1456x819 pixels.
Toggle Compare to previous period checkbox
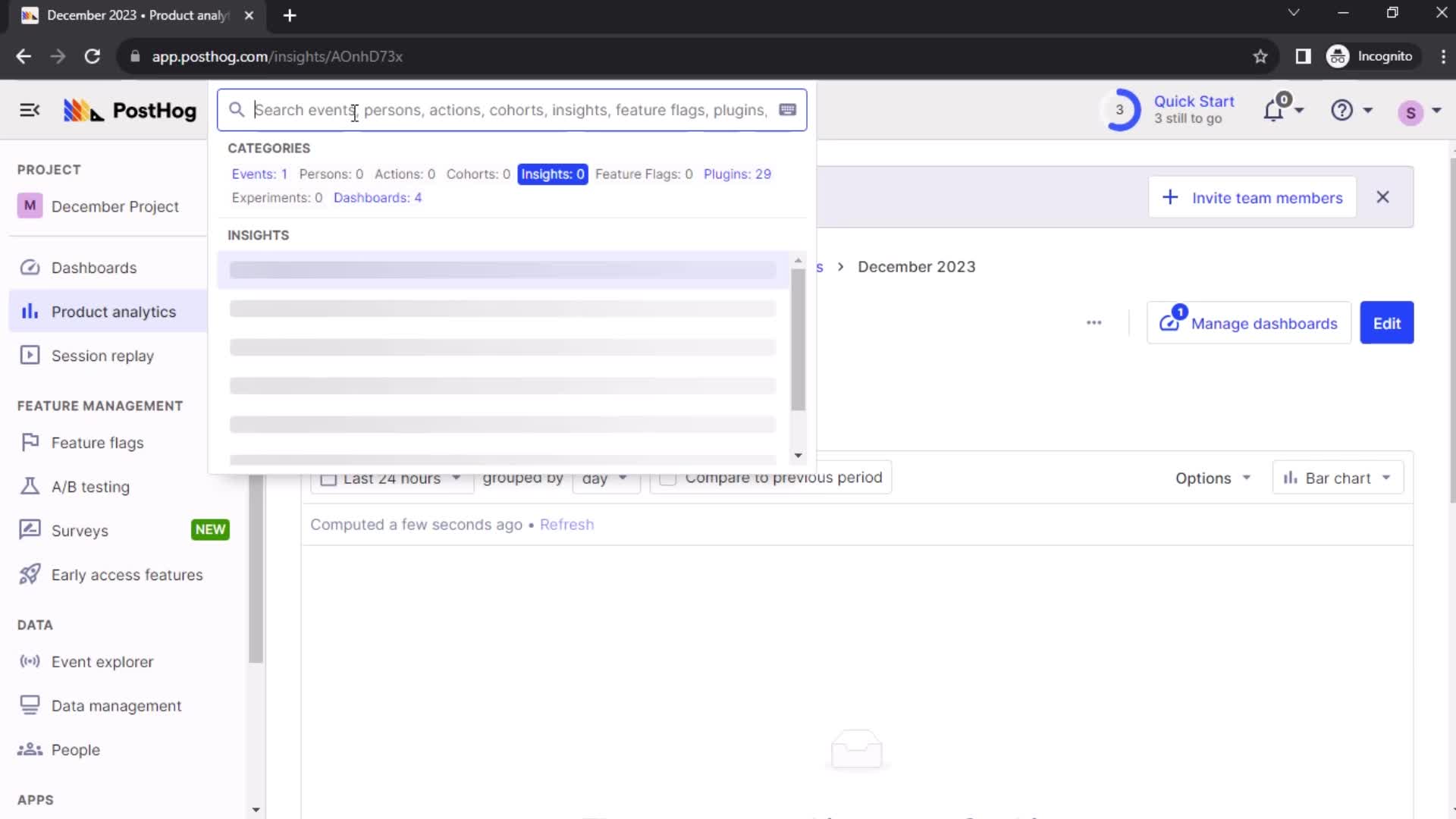coord(667,479)
